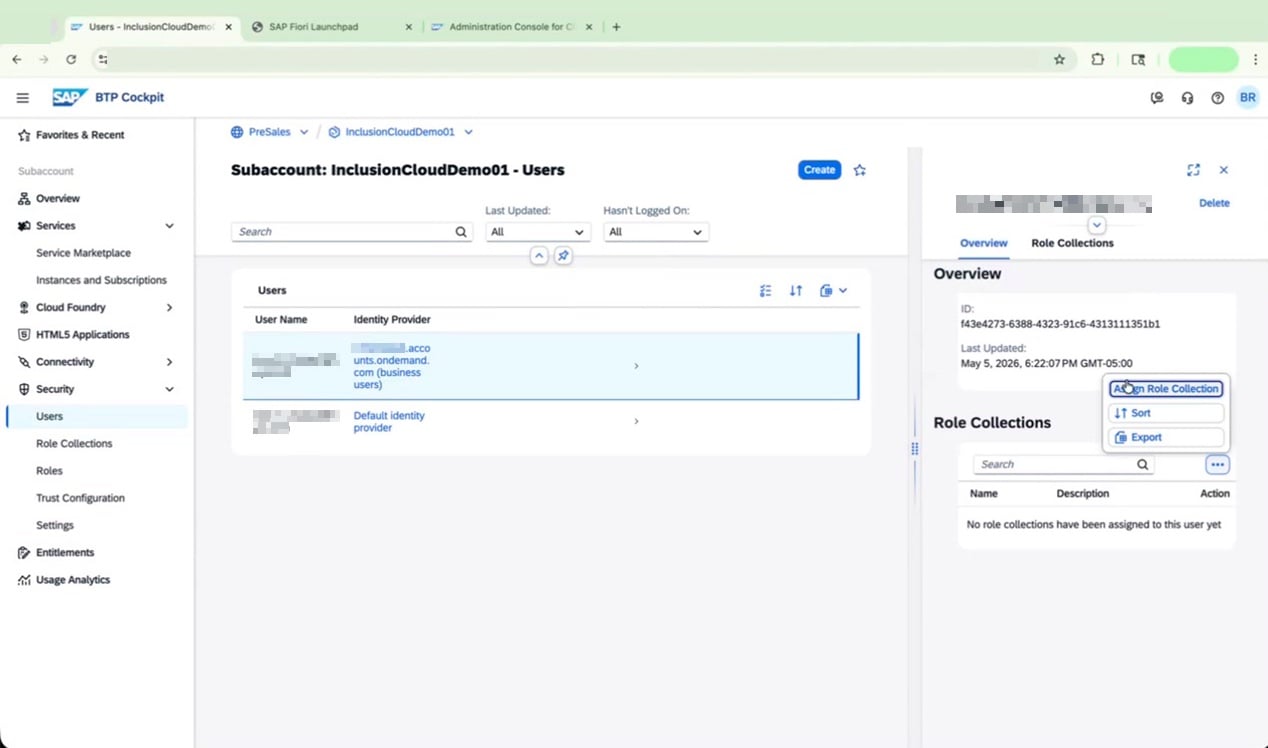This screenshot has height=748, width=1268.
Task: Open Service Marketplace
Action: tap(83, 253)
